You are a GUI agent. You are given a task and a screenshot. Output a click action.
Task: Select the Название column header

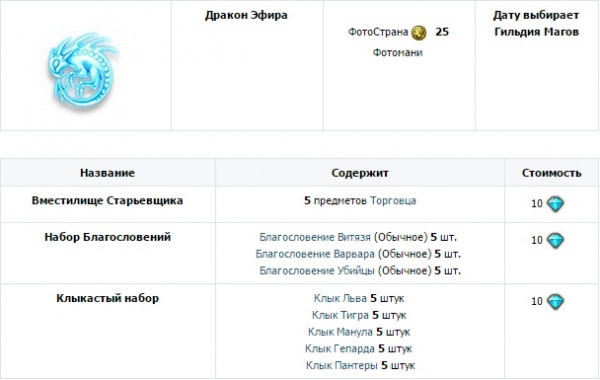point(108,173)
